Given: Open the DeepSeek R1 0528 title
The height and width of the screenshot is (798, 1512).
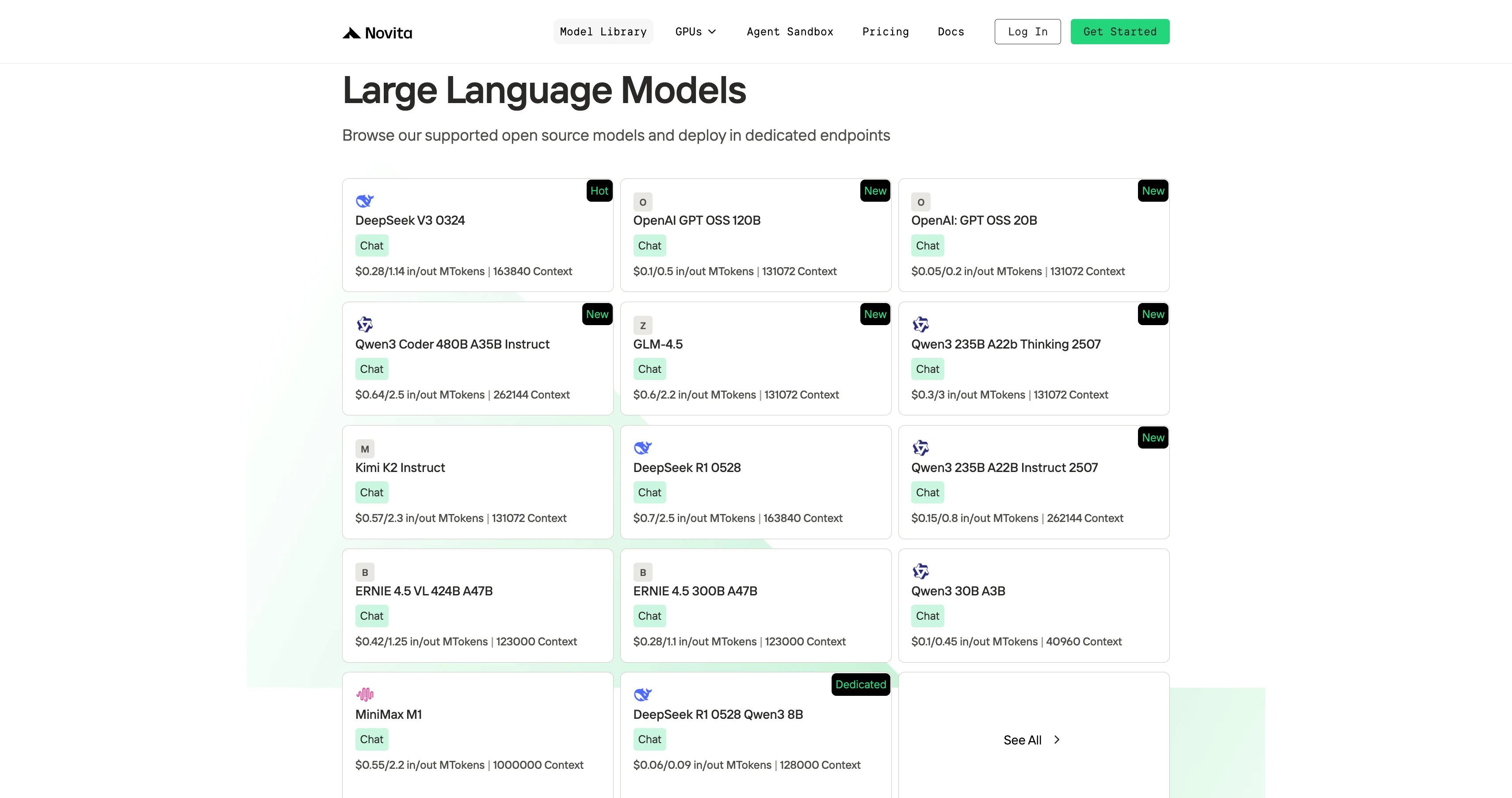Looking at the screenshot, I should [x=687, y=468].
